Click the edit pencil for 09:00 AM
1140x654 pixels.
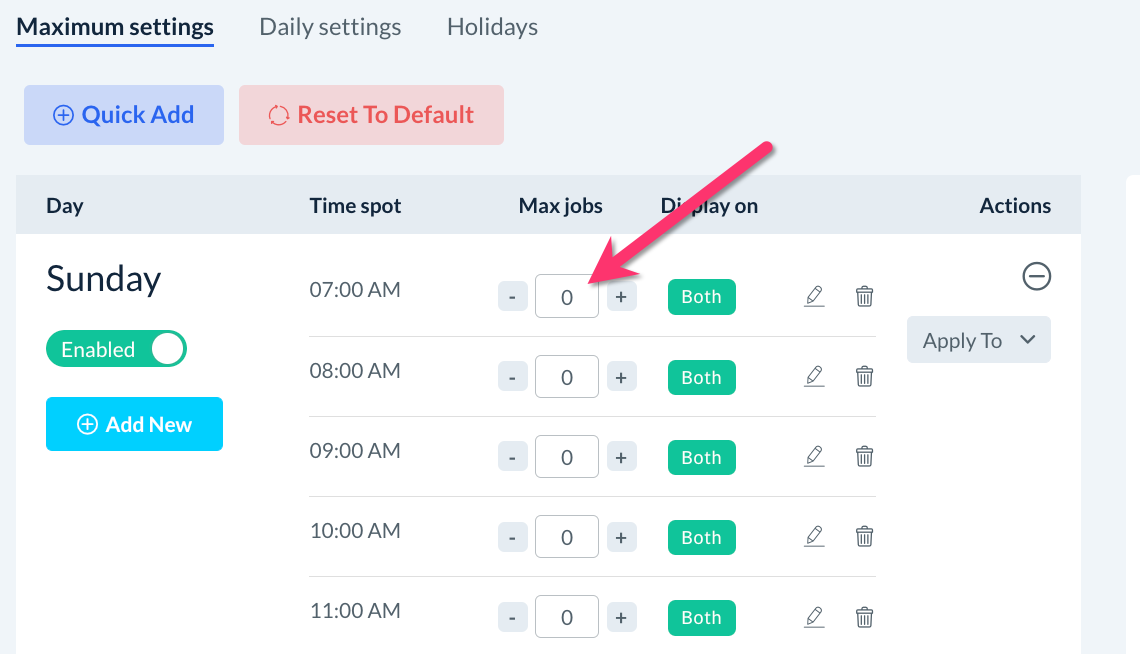[814, 456]
